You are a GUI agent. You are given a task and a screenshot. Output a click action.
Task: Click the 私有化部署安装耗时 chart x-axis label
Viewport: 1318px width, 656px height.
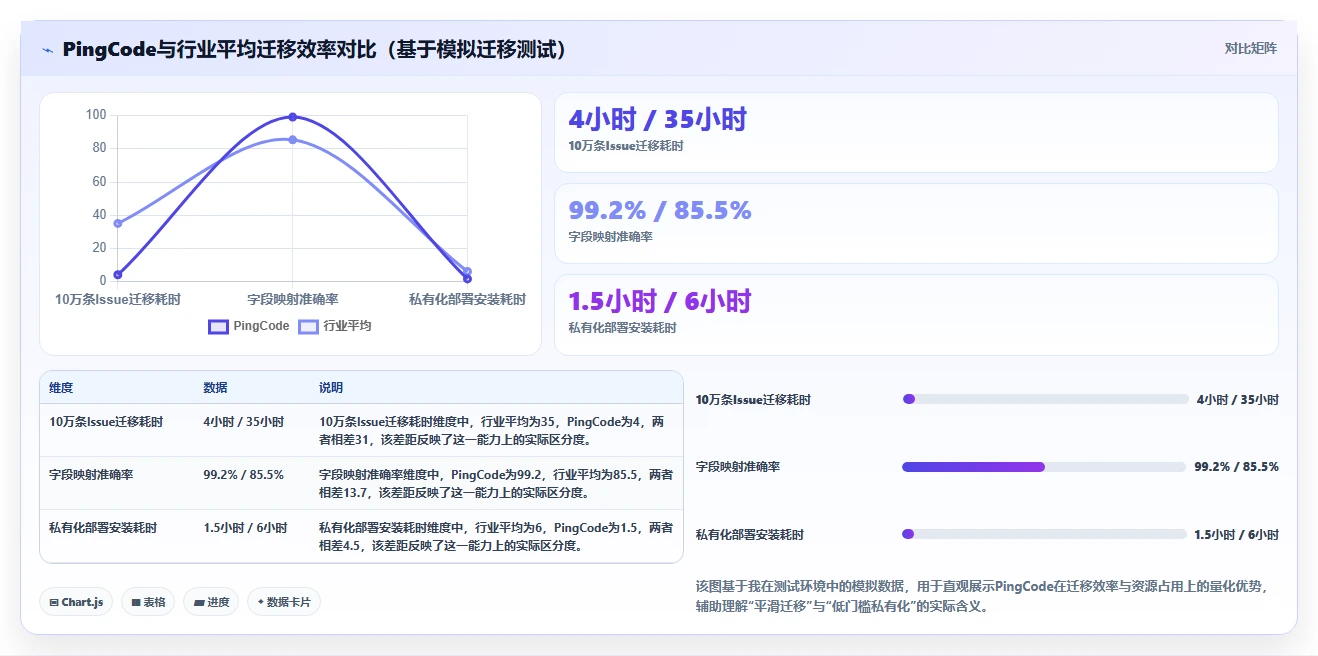coord(467,299)
